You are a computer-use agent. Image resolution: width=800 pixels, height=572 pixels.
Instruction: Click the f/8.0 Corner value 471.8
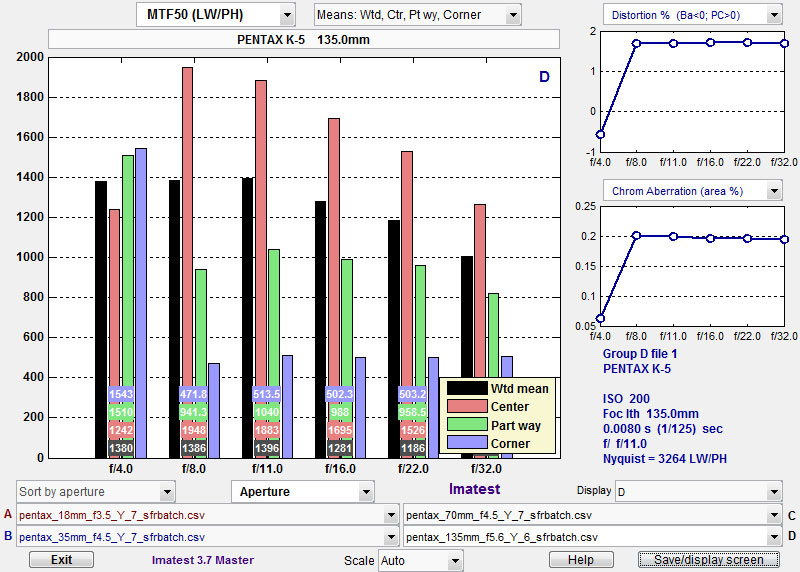tap(194, 394)
